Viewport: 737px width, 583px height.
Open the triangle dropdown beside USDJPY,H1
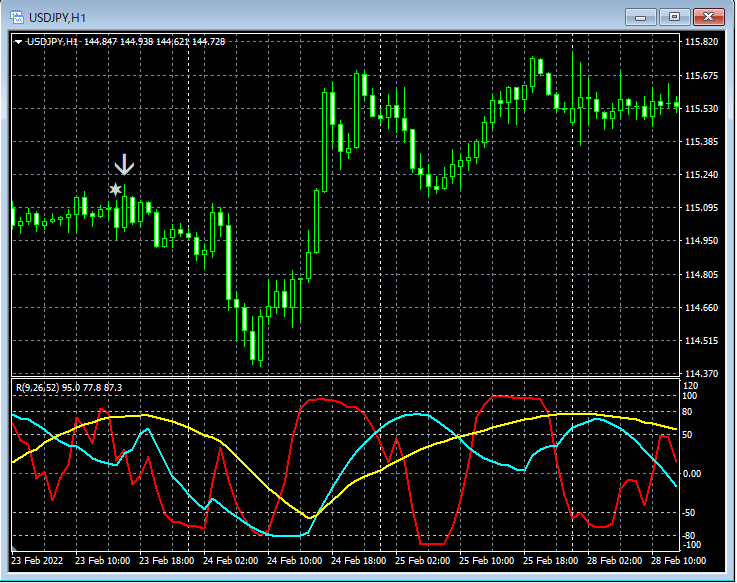[x=19, y=42]
